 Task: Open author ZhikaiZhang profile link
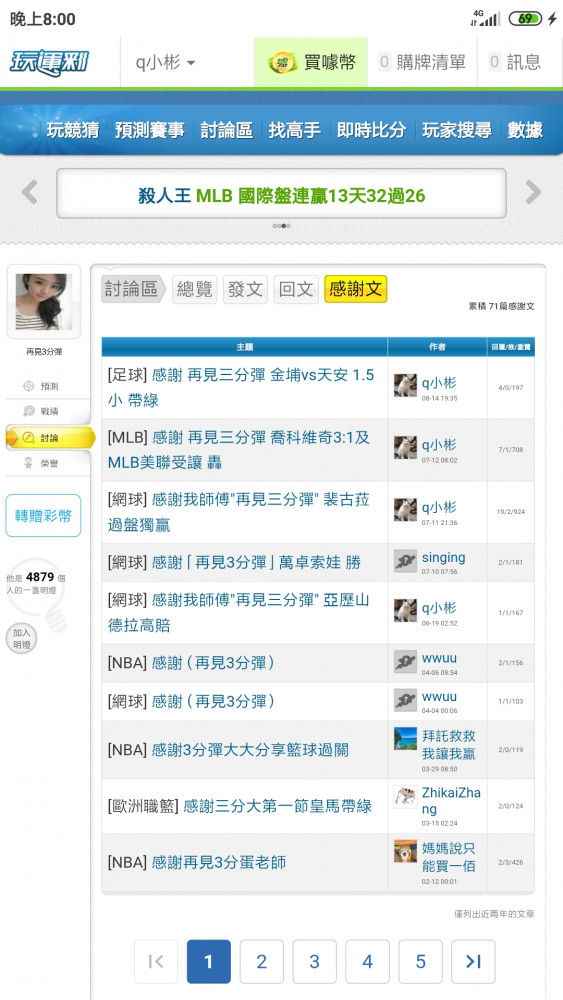451,800
